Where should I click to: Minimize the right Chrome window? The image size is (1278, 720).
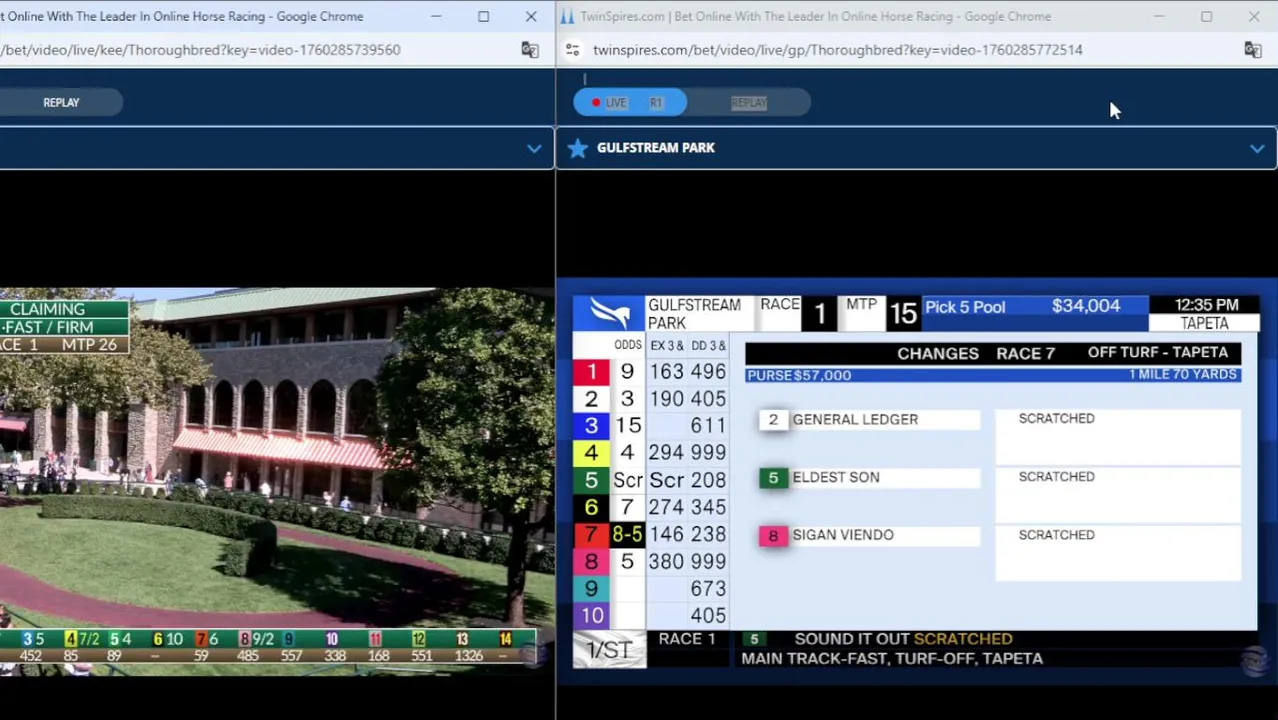[1159, 16]
